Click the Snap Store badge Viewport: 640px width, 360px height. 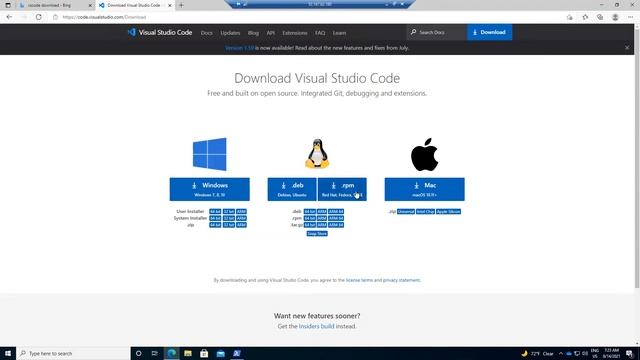(317, 233)
